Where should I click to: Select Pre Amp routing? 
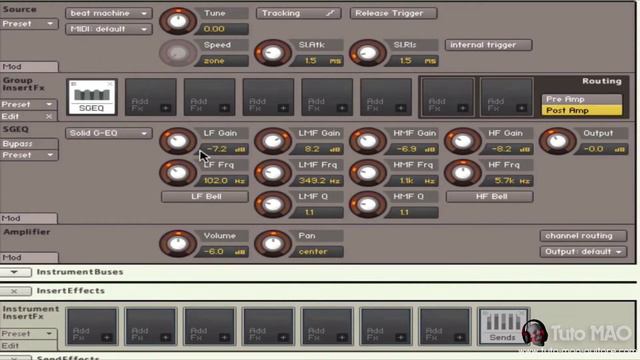point(582,99)
